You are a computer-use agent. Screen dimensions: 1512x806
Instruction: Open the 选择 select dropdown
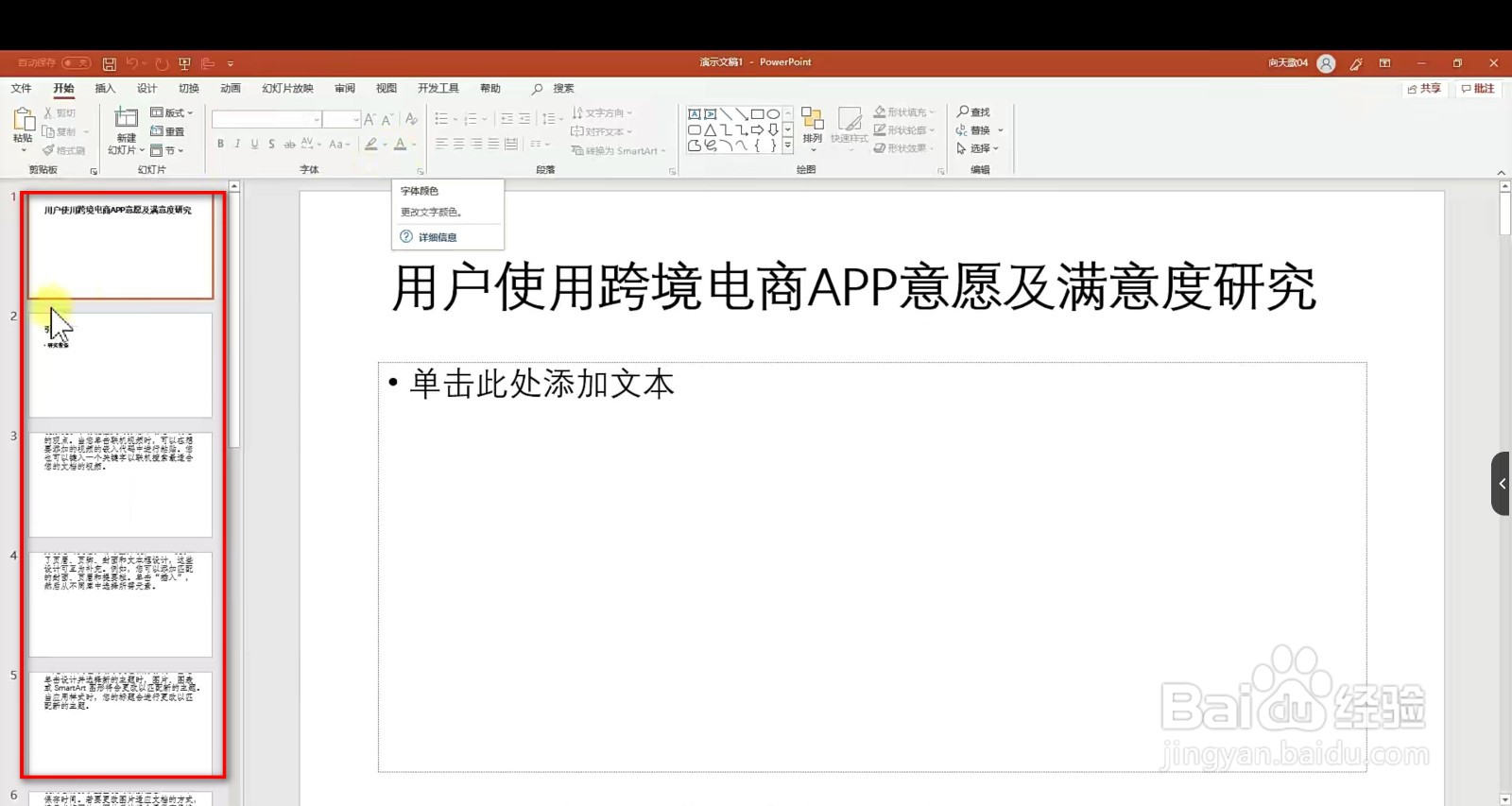coord(977,148)
